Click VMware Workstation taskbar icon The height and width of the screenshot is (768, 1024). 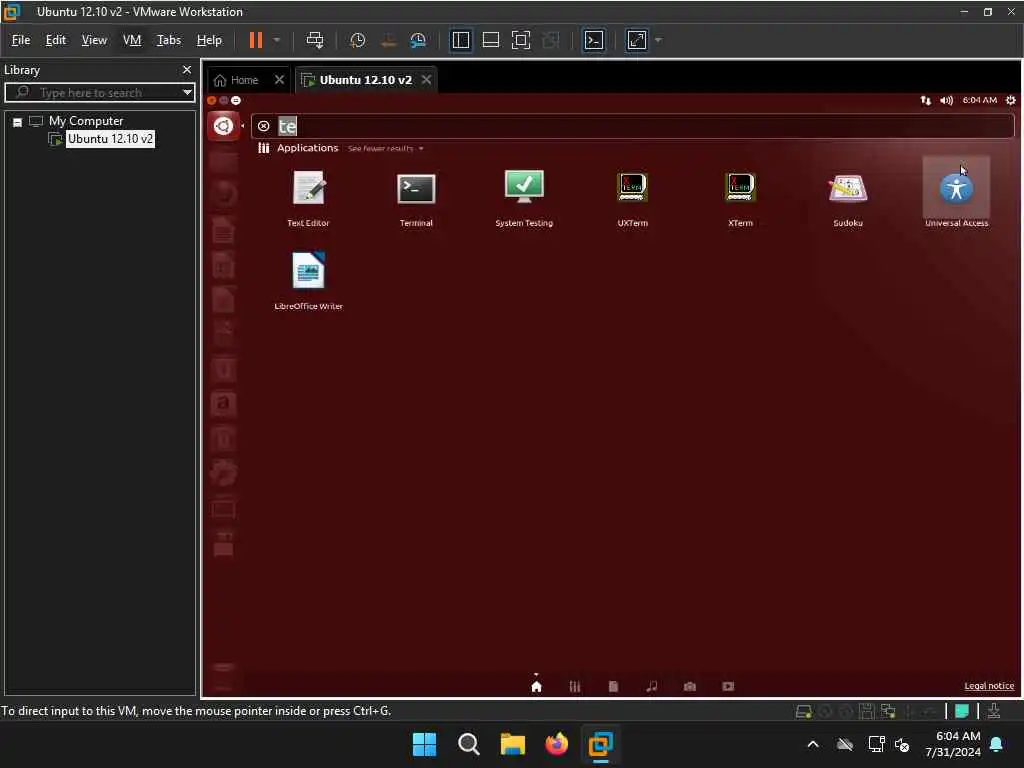tap(600, 744)
